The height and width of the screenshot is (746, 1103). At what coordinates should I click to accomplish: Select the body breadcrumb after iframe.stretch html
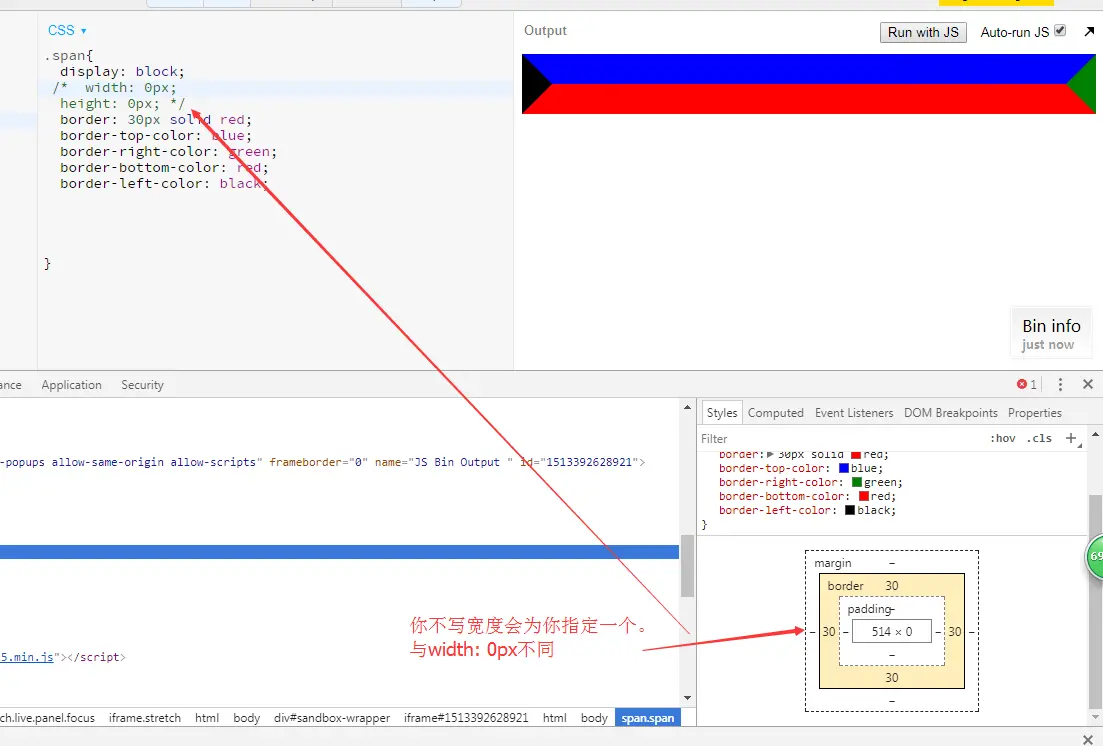246,718
